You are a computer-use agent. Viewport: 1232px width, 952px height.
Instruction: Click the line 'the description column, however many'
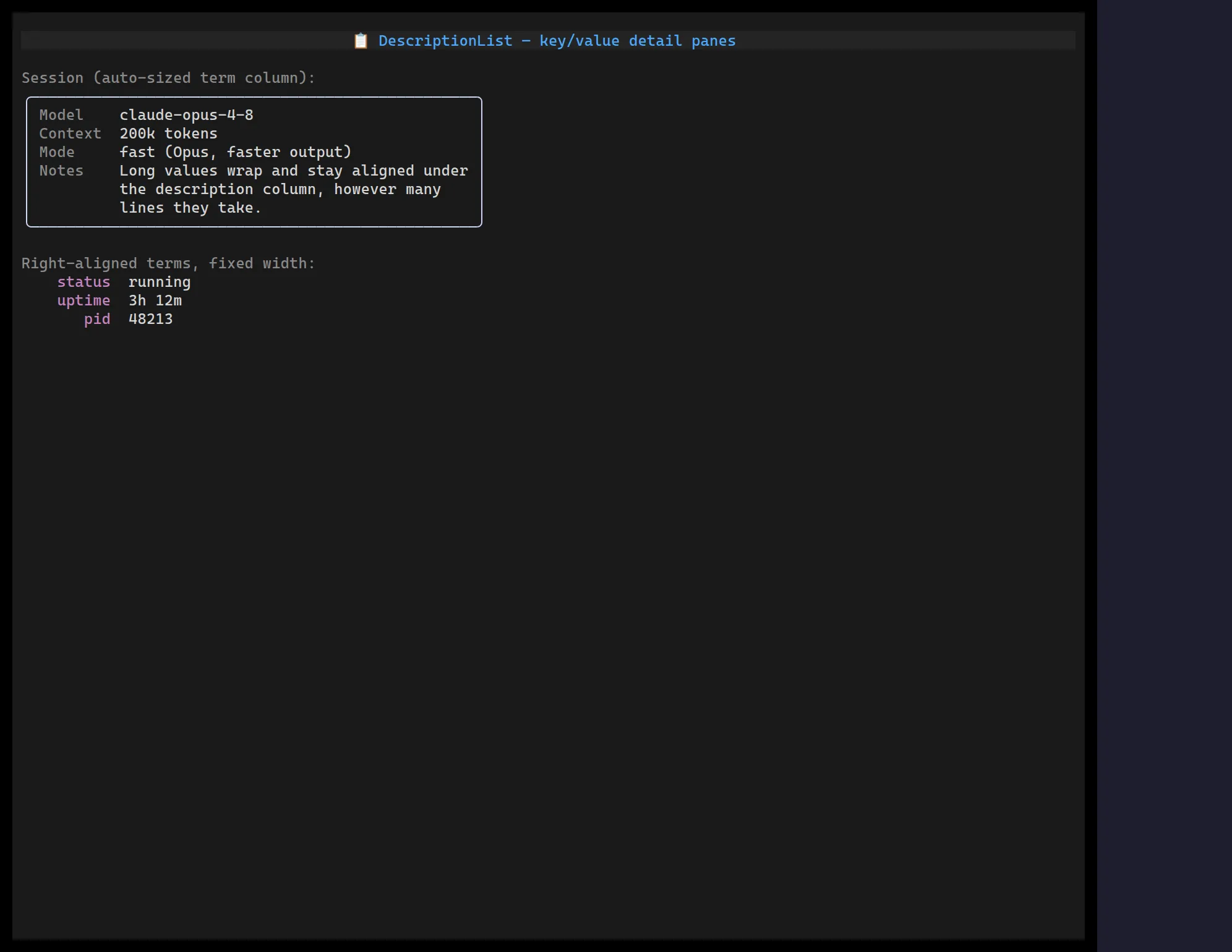click(x=280, y=189)
